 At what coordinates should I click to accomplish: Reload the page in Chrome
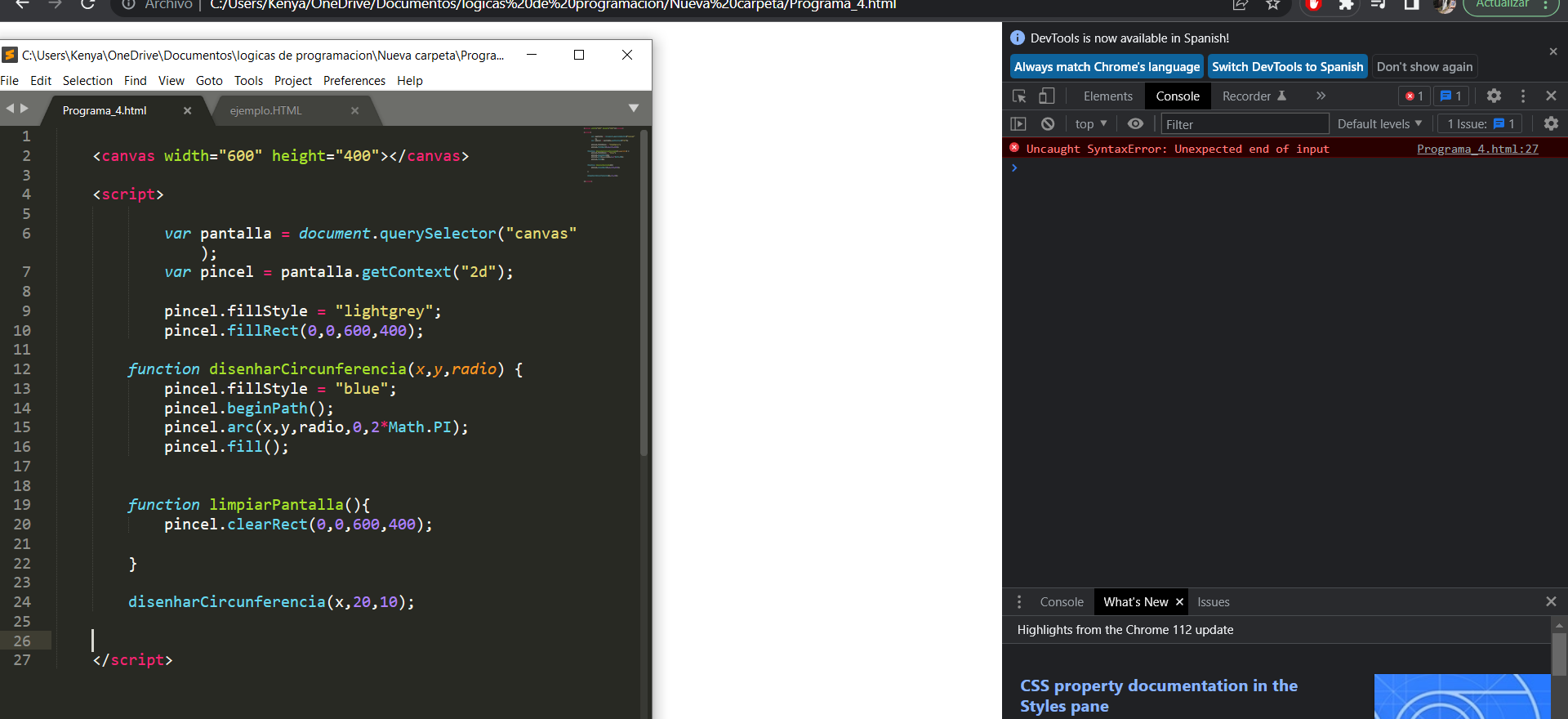point(87,4)
